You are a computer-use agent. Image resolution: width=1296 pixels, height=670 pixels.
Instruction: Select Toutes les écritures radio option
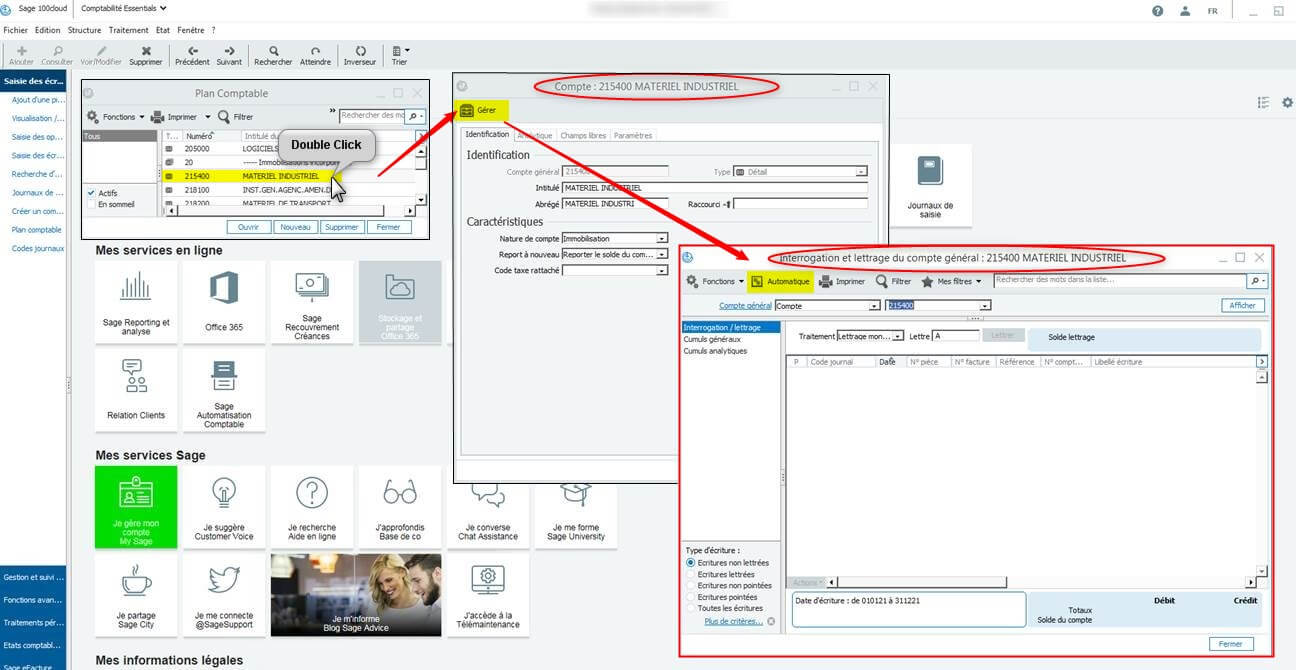pos(690,608)
